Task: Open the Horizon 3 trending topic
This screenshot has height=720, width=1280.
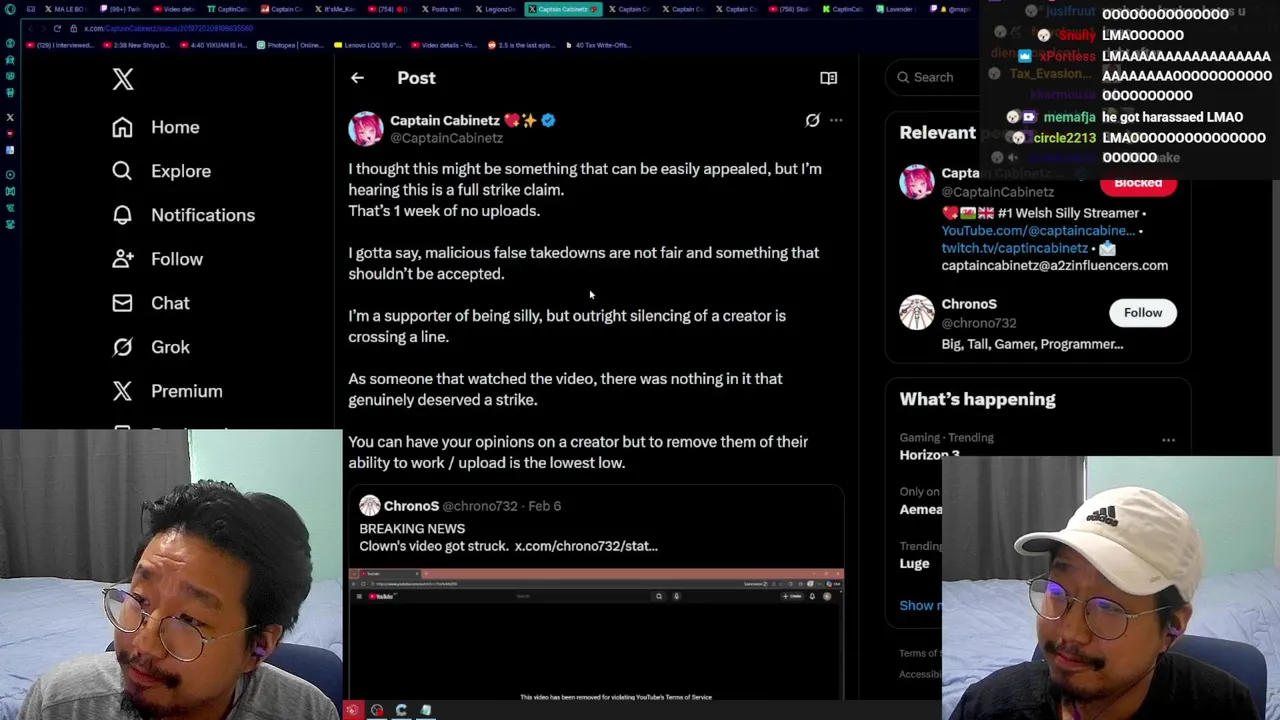Action: (x=929, y=455)
